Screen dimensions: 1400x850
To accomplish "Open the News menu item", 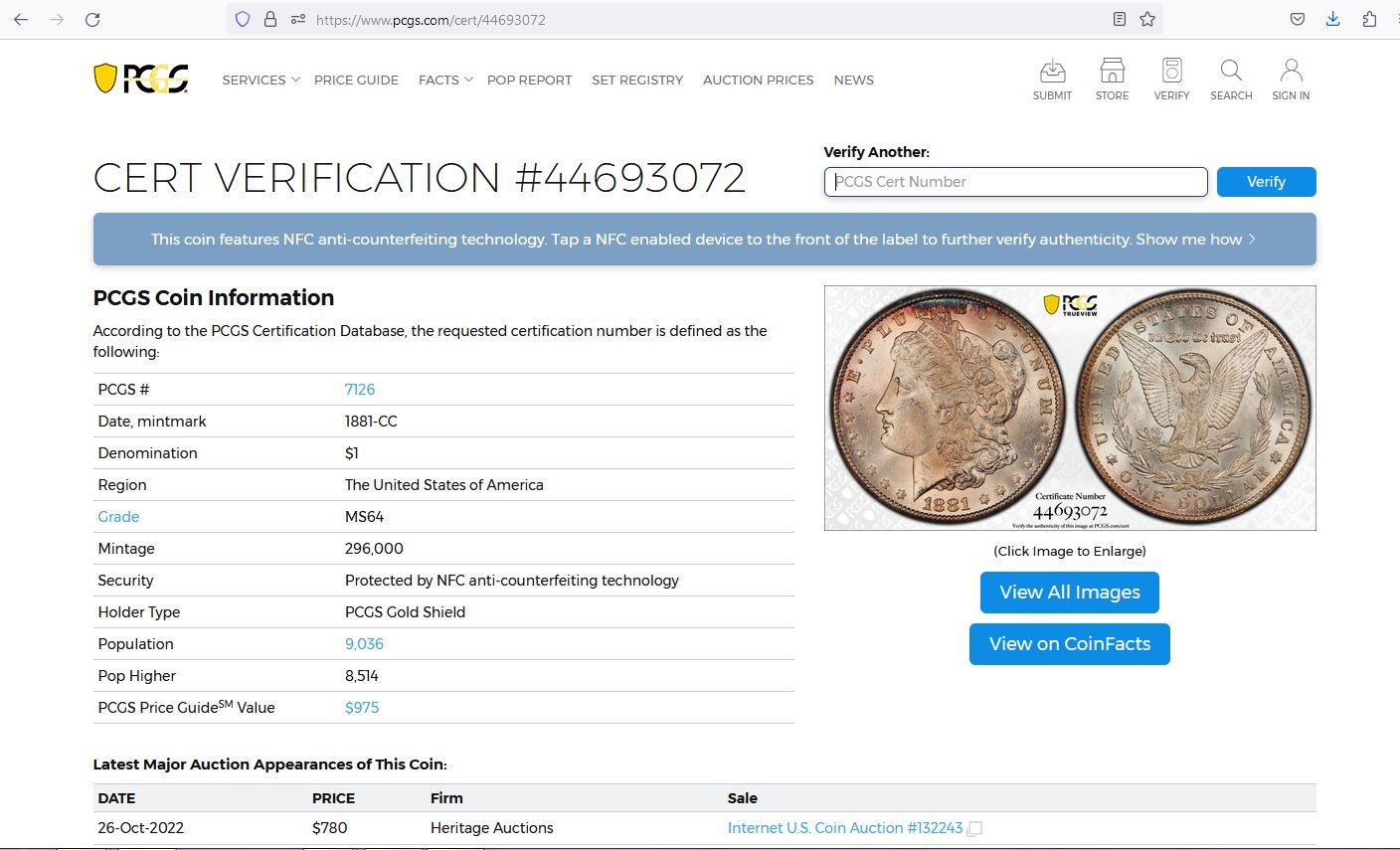I will (853, 80).
